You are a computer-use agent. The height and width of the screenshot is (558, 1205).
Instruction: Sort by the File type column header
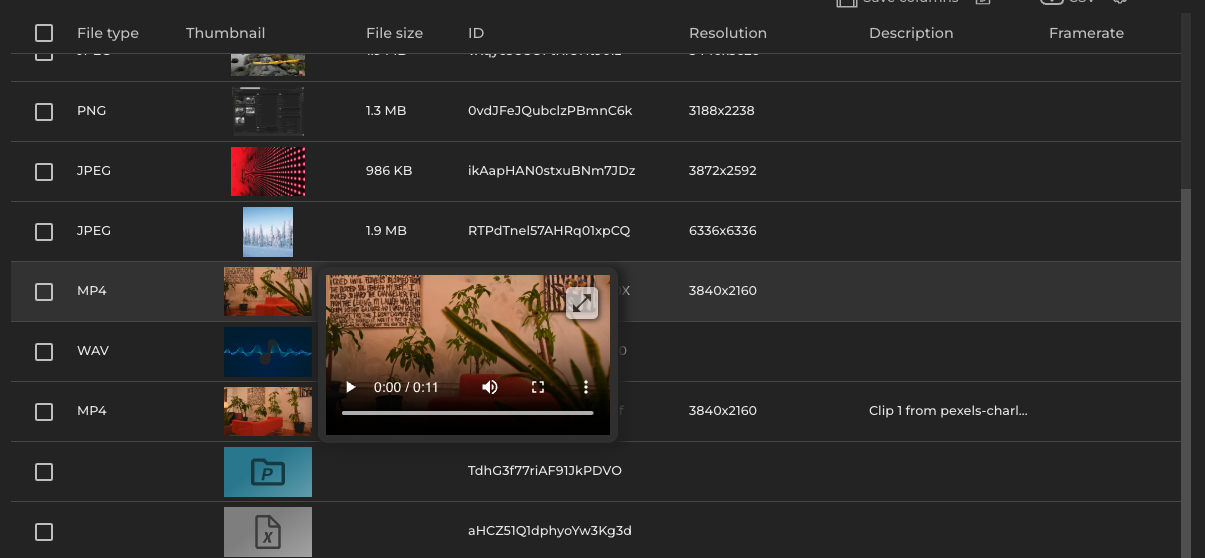coord(108,33)
